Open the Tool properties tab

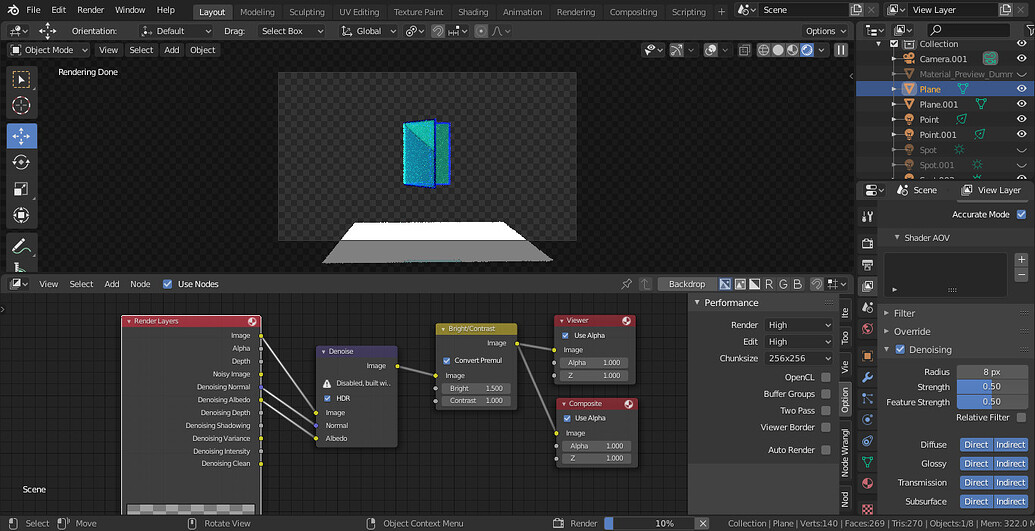click(x=867, y=217)
